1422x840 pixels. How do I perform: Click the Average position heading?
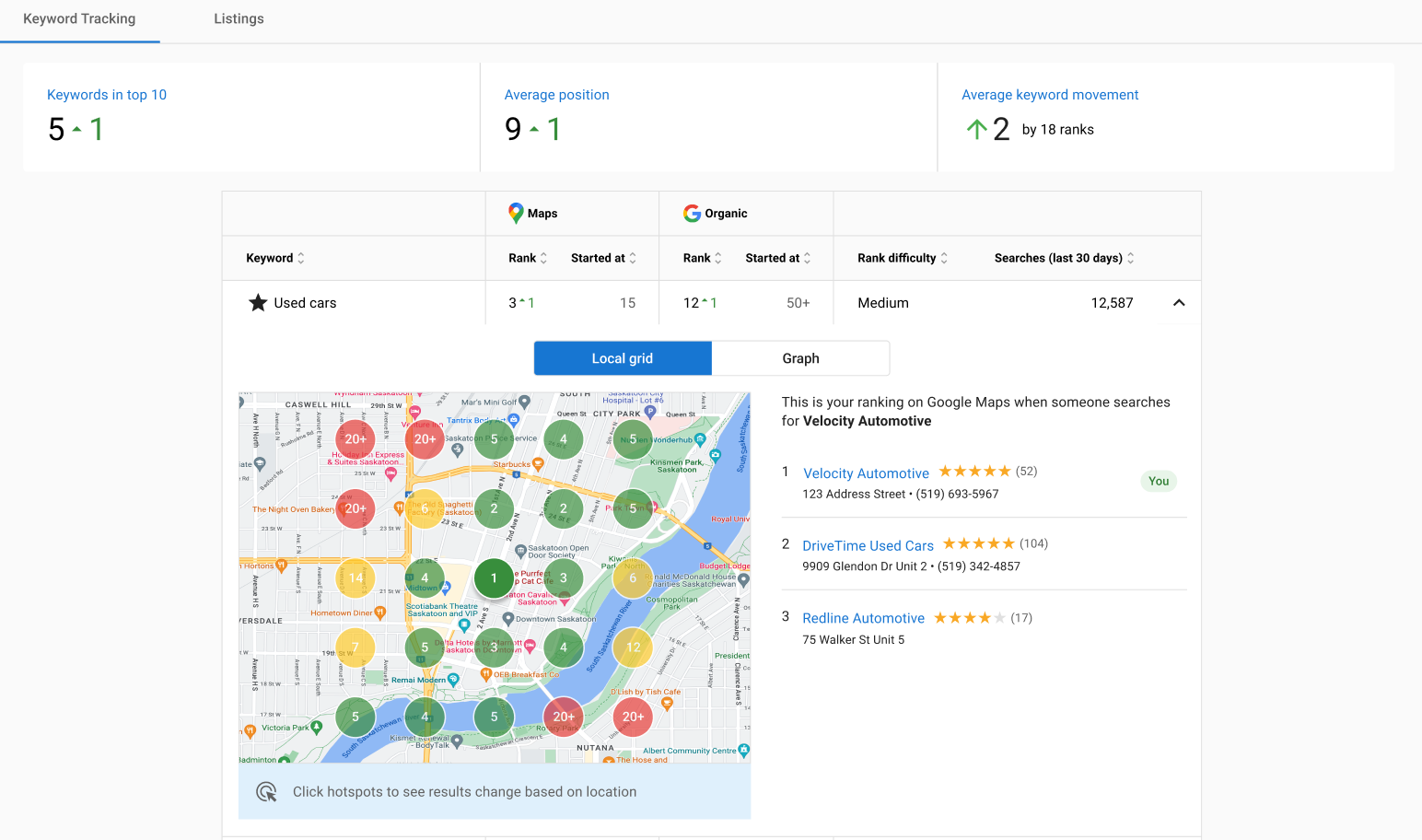coord(557,95)
